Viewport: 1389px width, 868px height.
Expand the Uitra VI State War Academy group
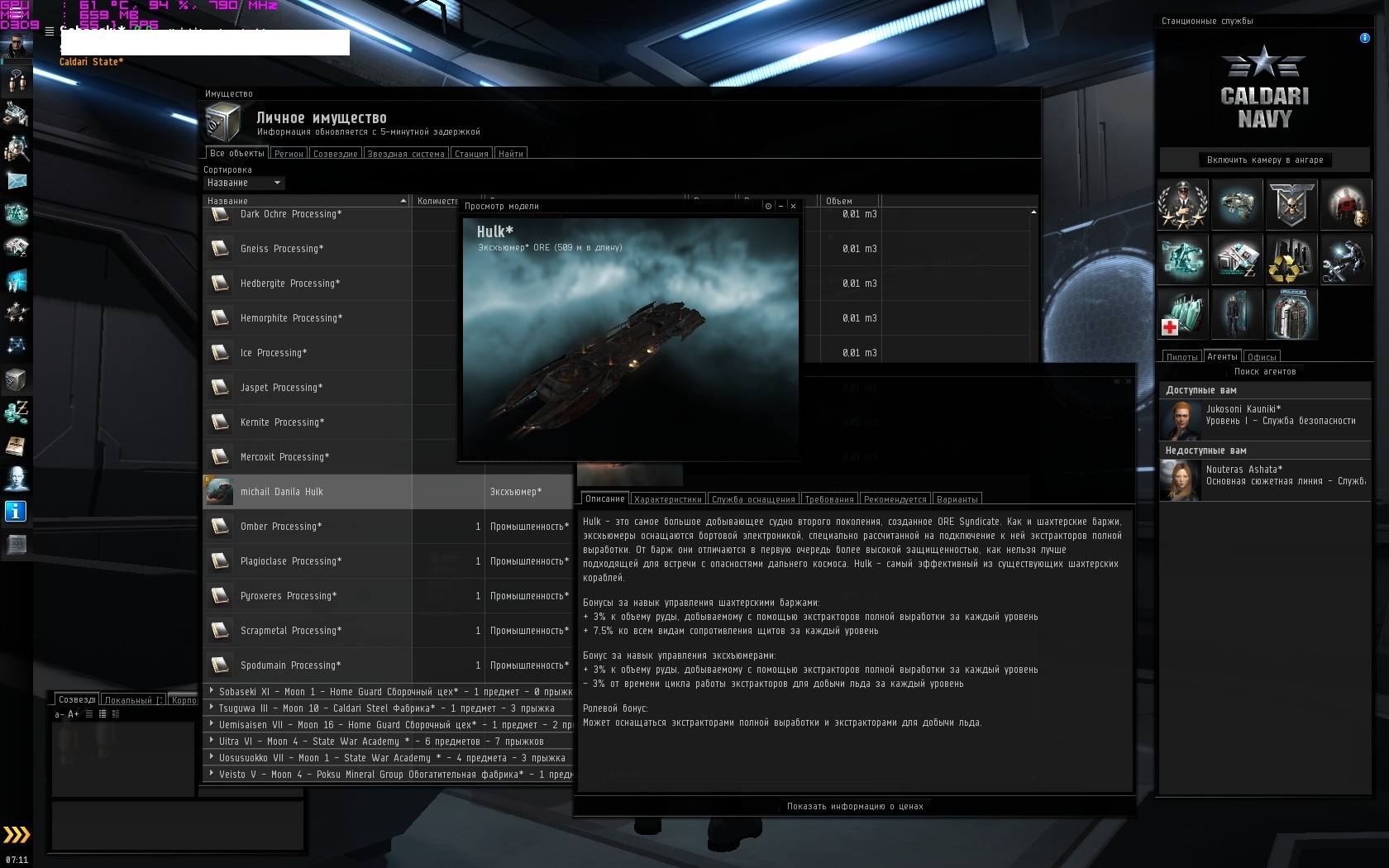point(212,741)
